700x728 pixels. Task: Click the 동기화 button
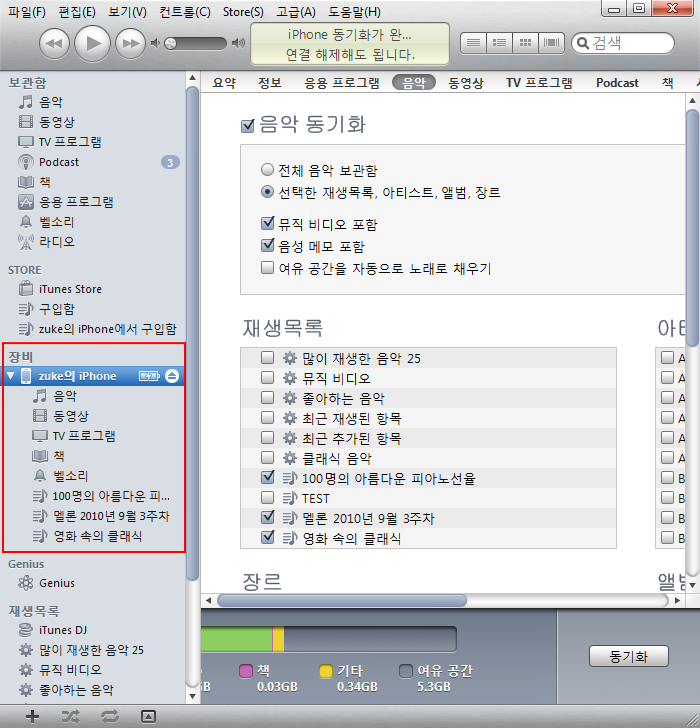[x=629, y=656]
